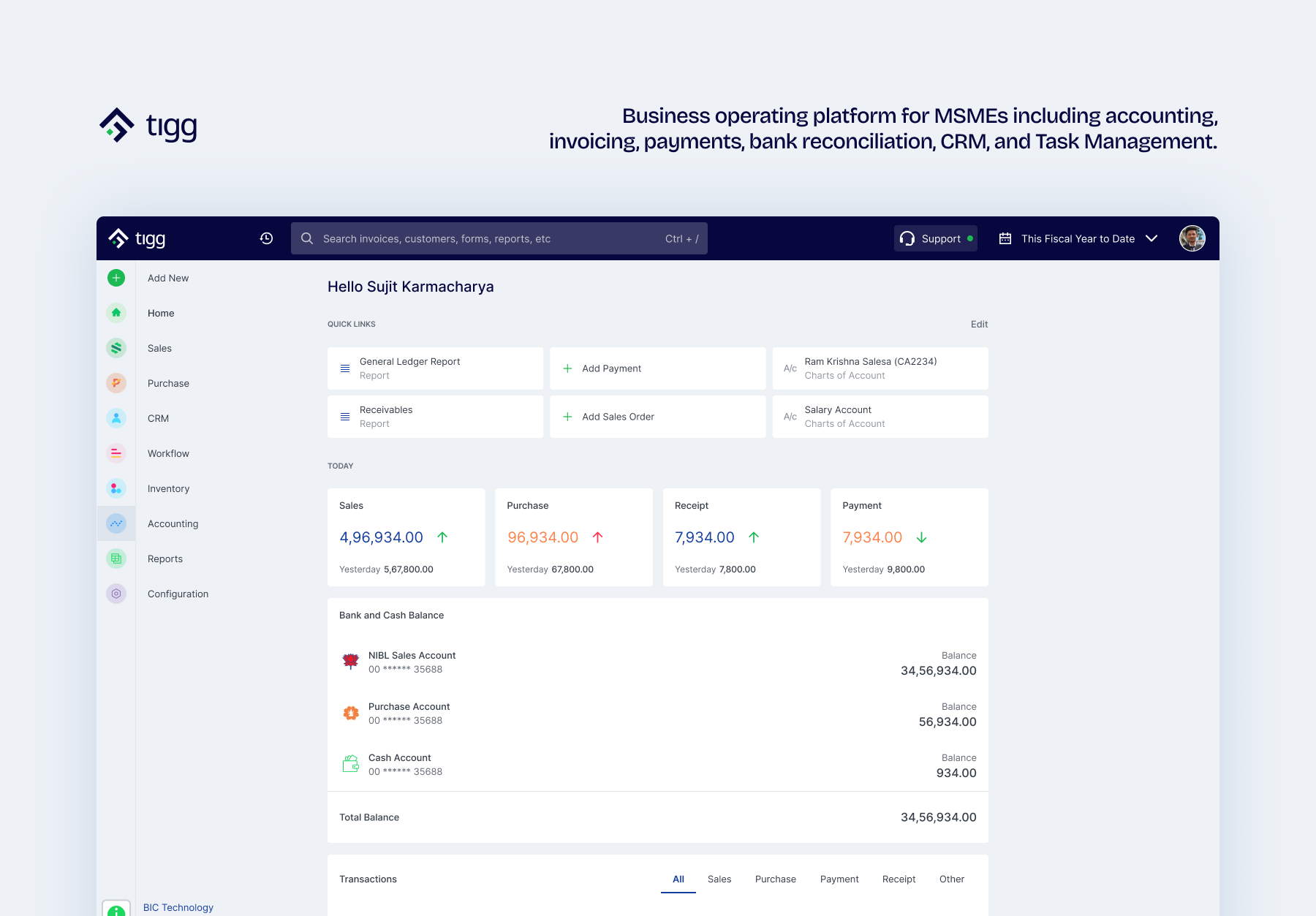The height and width of the screenshot is (916, 1316).
Task: Switch to the All transactions tab
Action: 678,879
